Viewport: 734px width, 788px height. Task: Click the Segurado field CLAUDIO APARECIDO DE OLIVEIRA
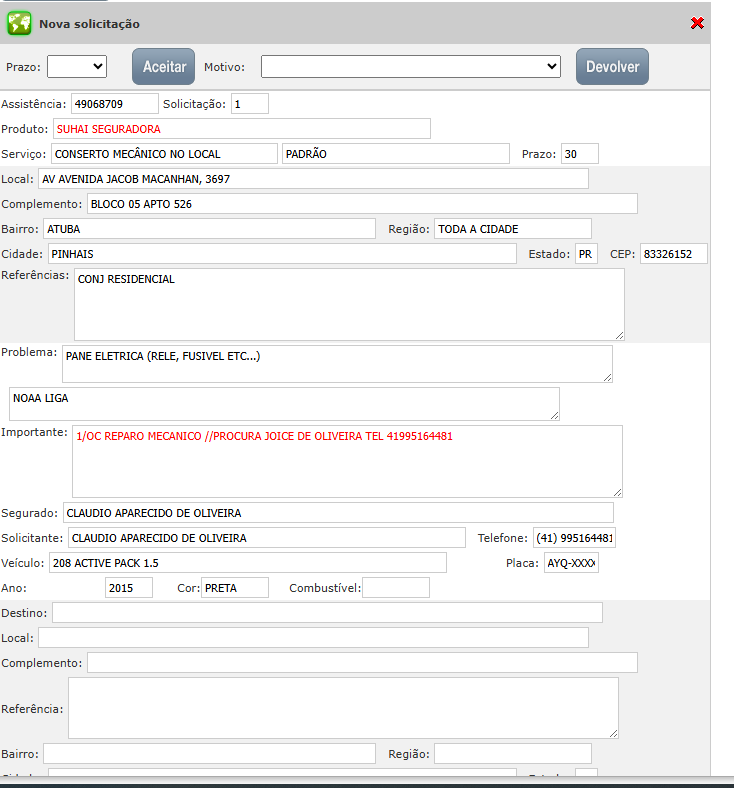[338, 513]
